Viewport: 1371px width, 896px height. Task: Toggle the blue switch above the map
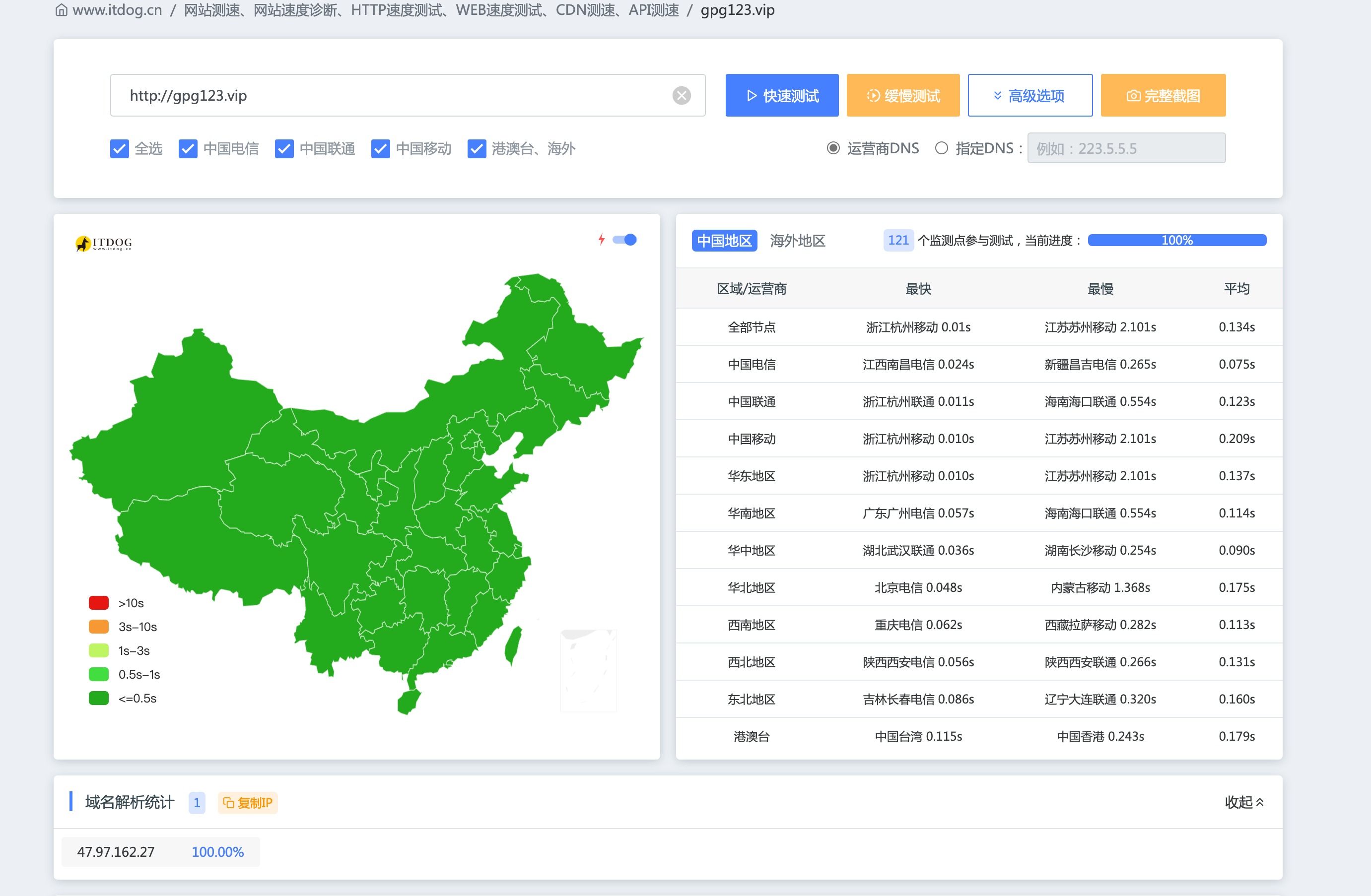pos(624,240)
